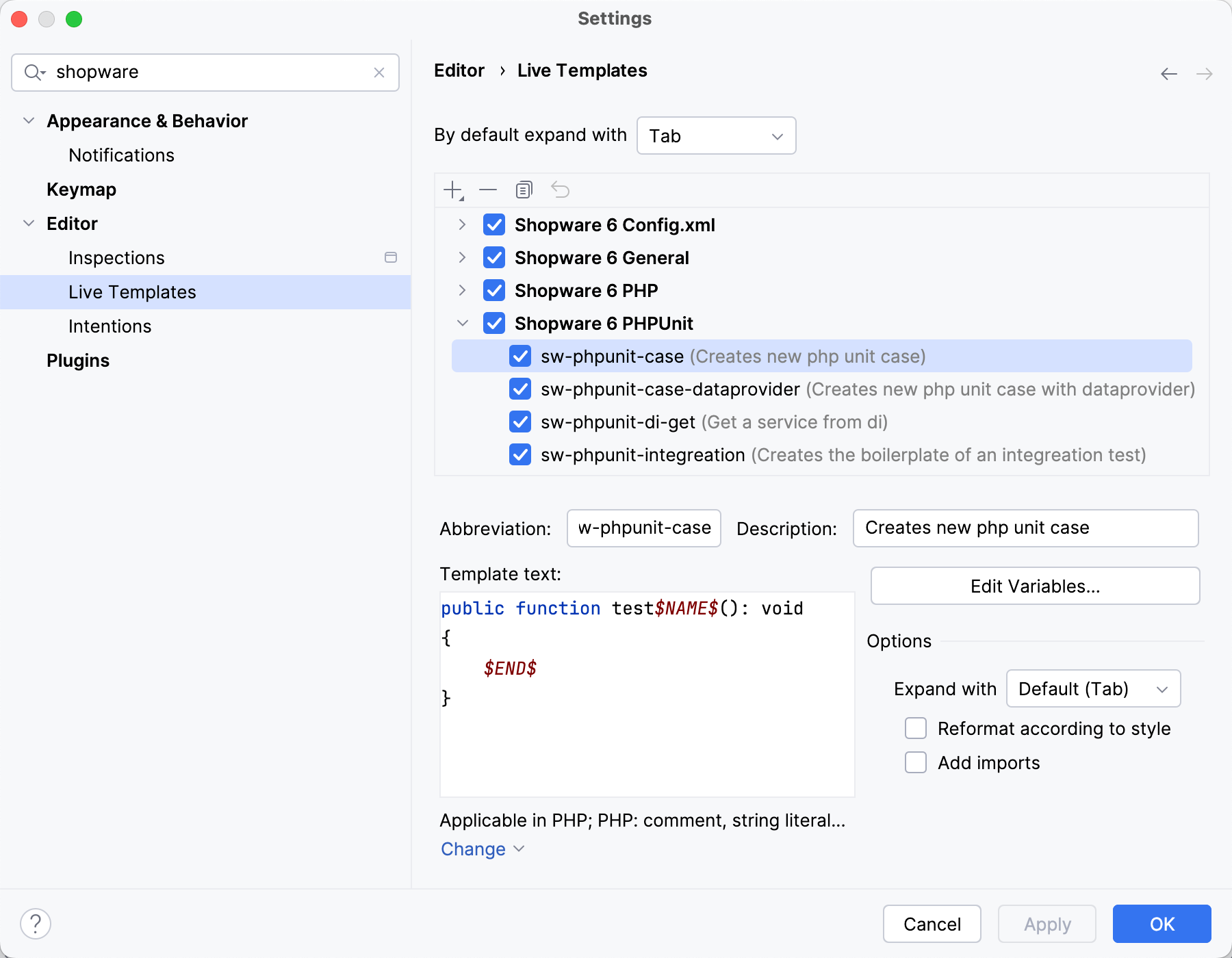Image resolution: width=1232 pixels, height=958 pixels.
Task: Open help via question mark icon
Action: (36, 923)
